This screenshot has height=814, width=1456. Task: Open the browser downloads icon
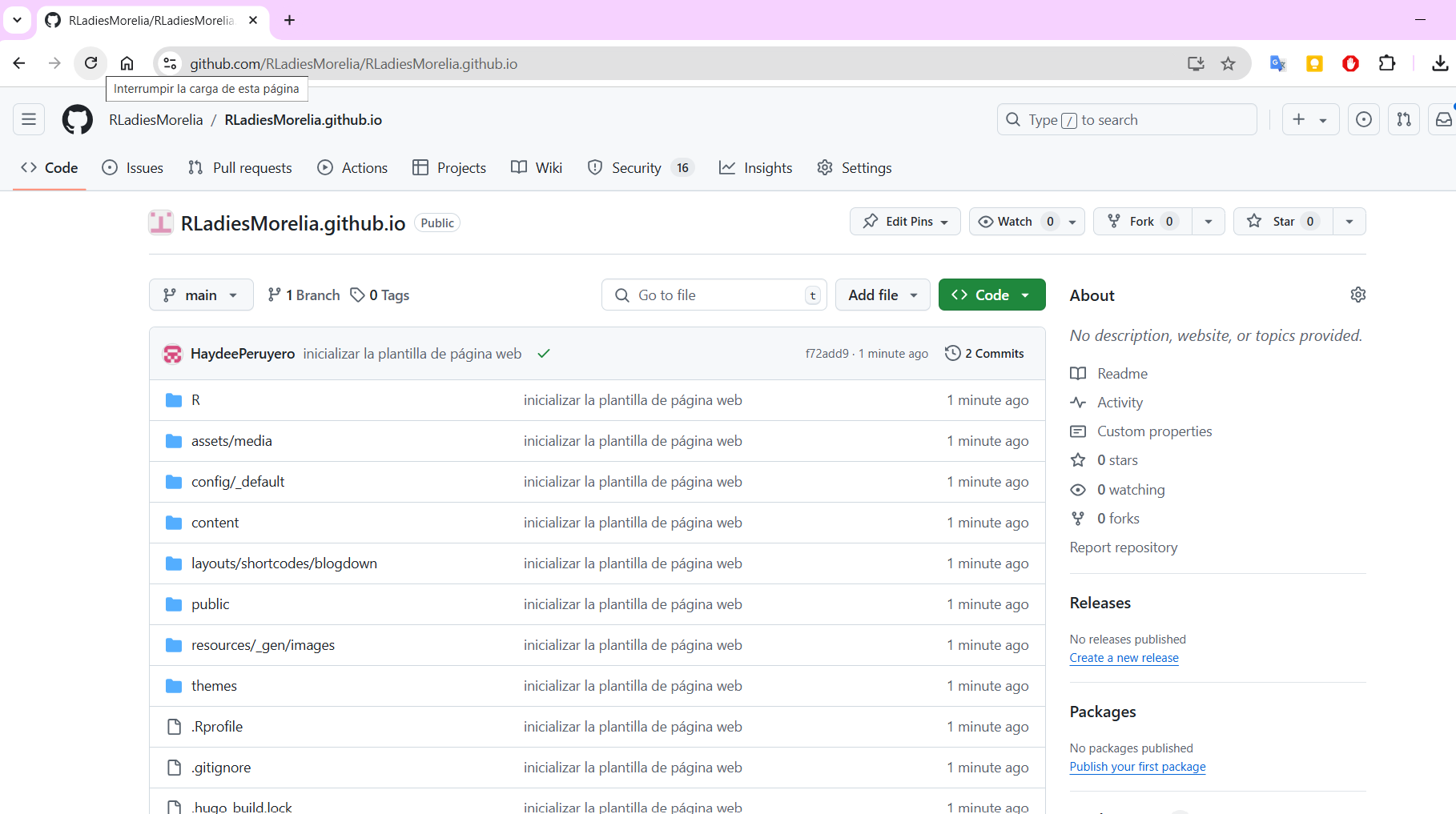[x=1440, y=63]
